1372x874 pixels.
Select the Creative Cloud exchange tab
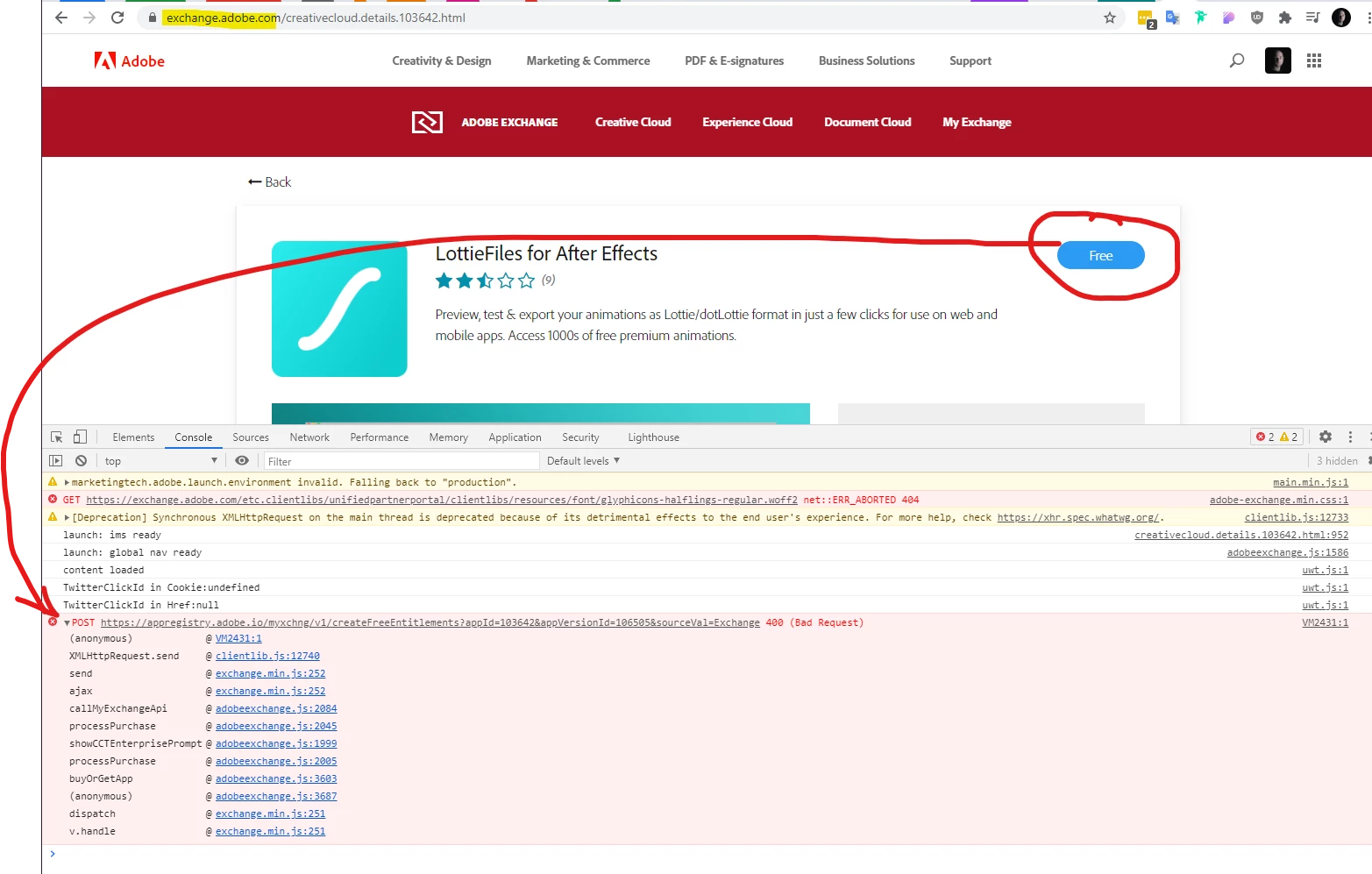click(633, 122)
